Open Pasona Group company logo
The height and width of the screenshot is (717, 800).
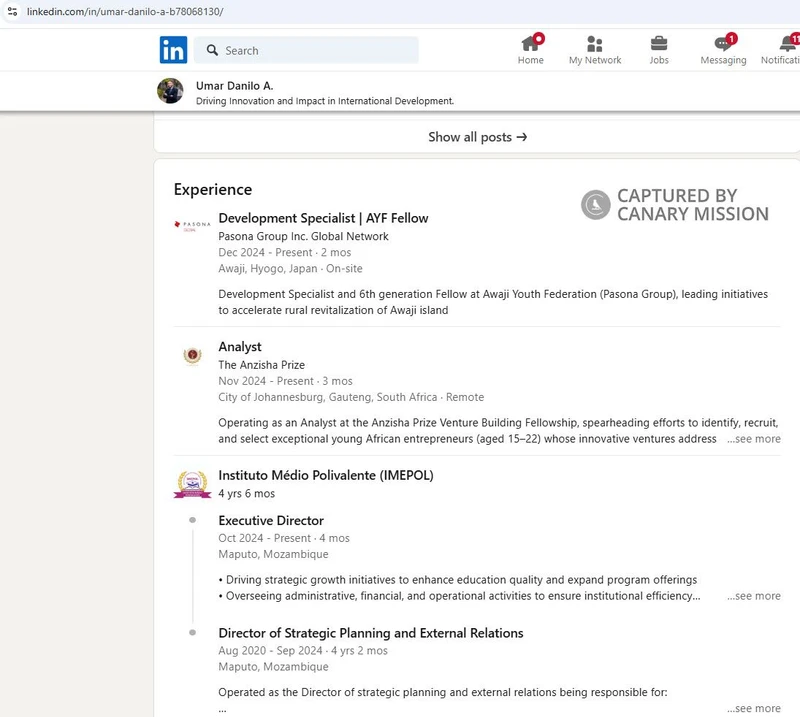[192, 226]
